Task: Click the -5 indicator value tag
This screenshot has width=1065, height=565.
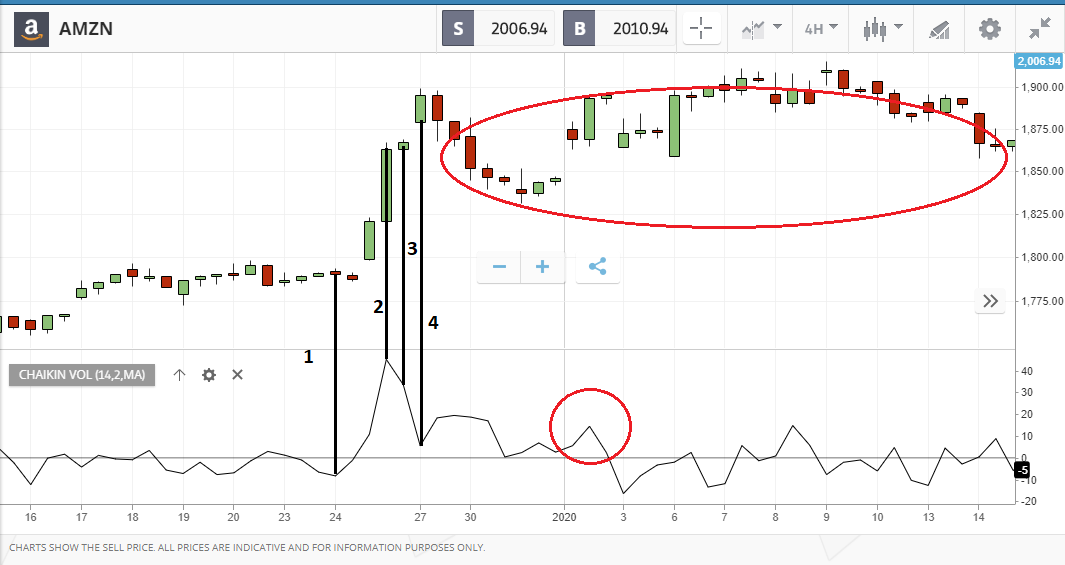Action: point(1022,469)
